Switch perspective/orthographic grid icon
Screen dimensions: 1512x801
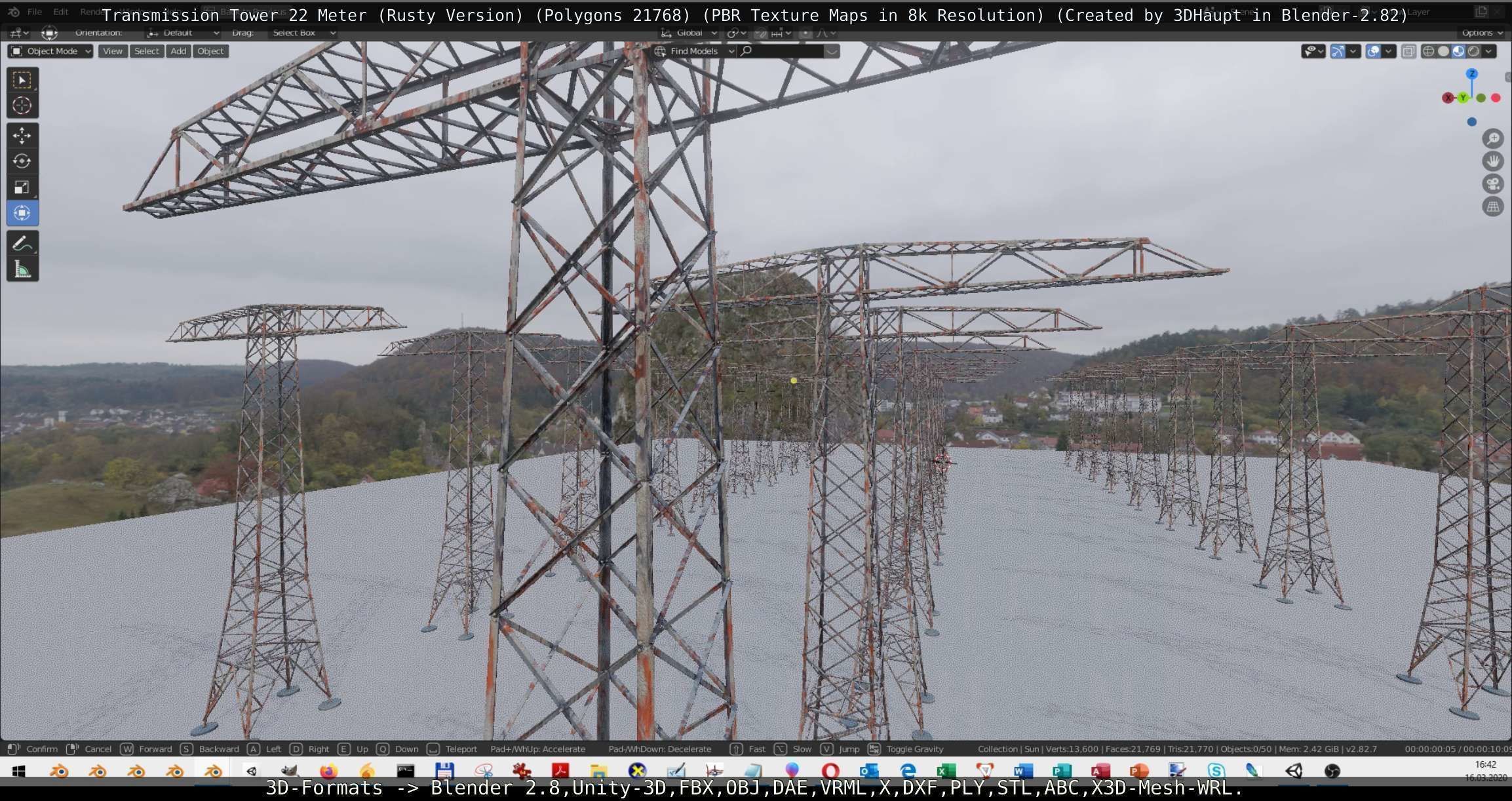click(1493, 207)
